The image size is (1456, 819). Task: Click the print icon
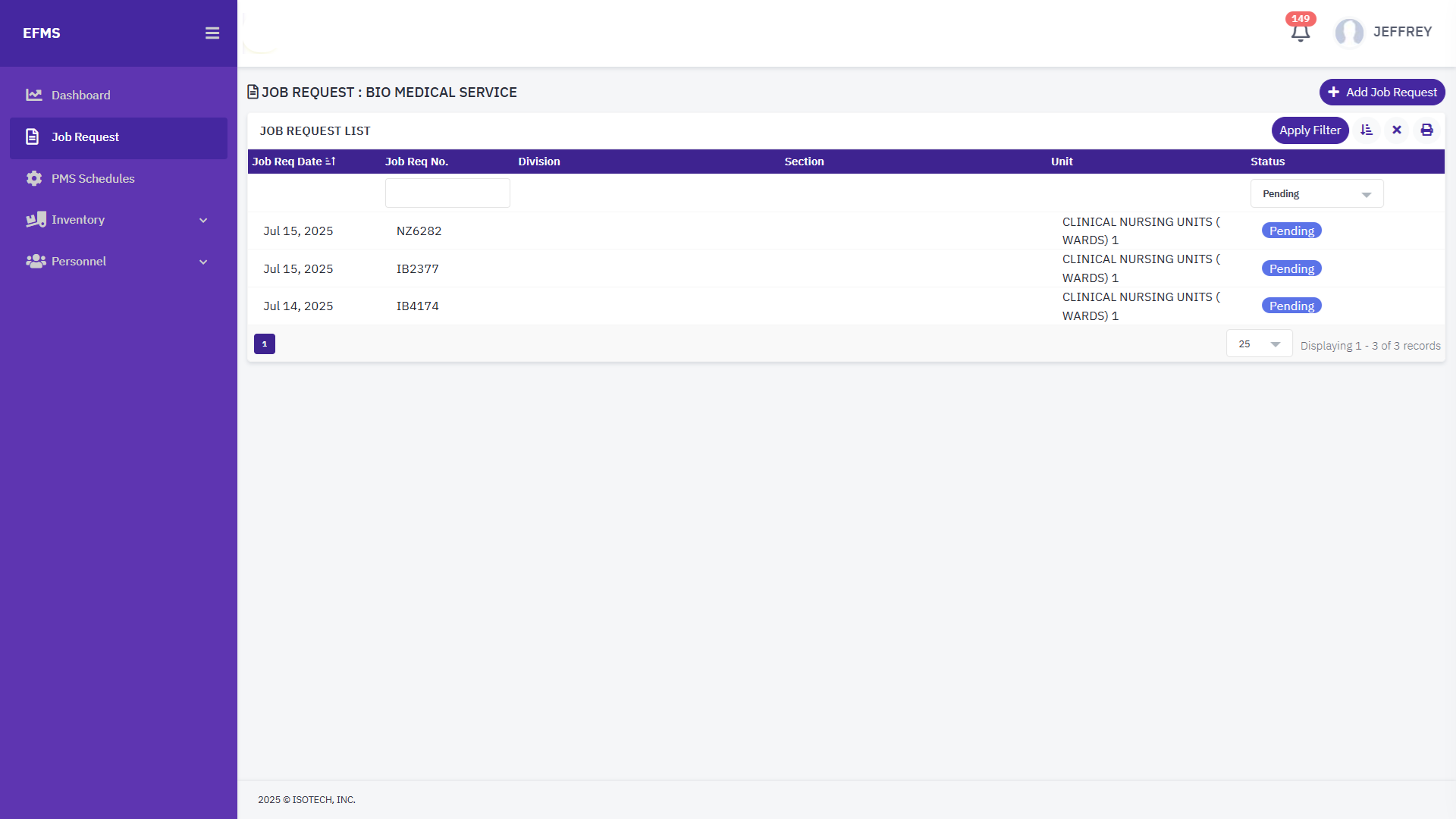click(1426, 130)
